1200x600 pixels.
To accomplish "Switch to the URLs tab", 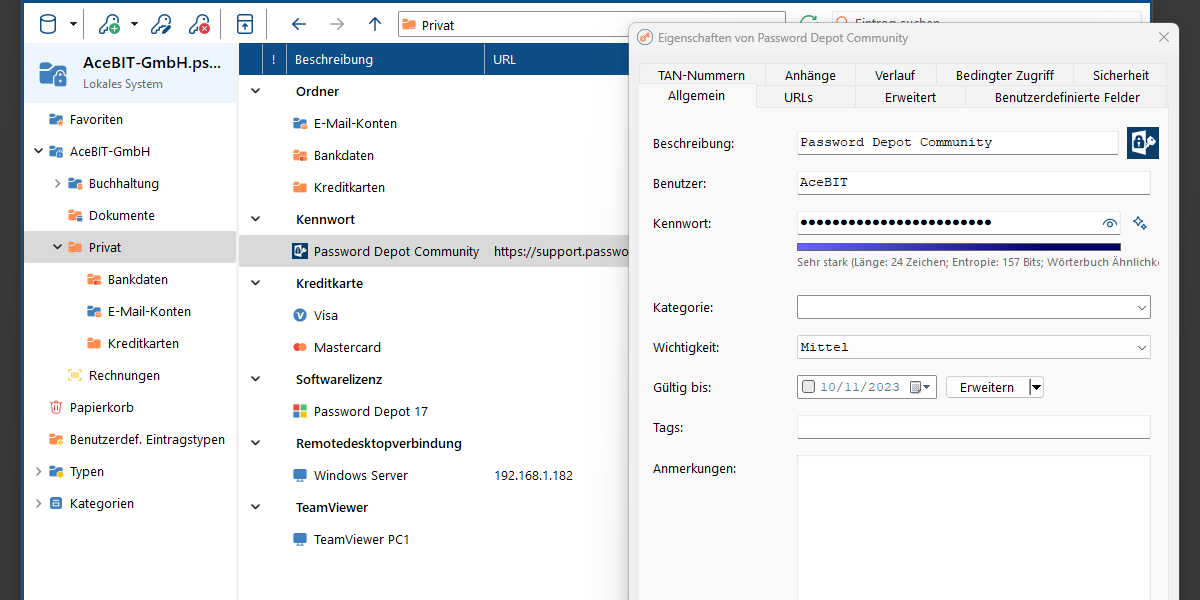I will (x=798, y=97).
